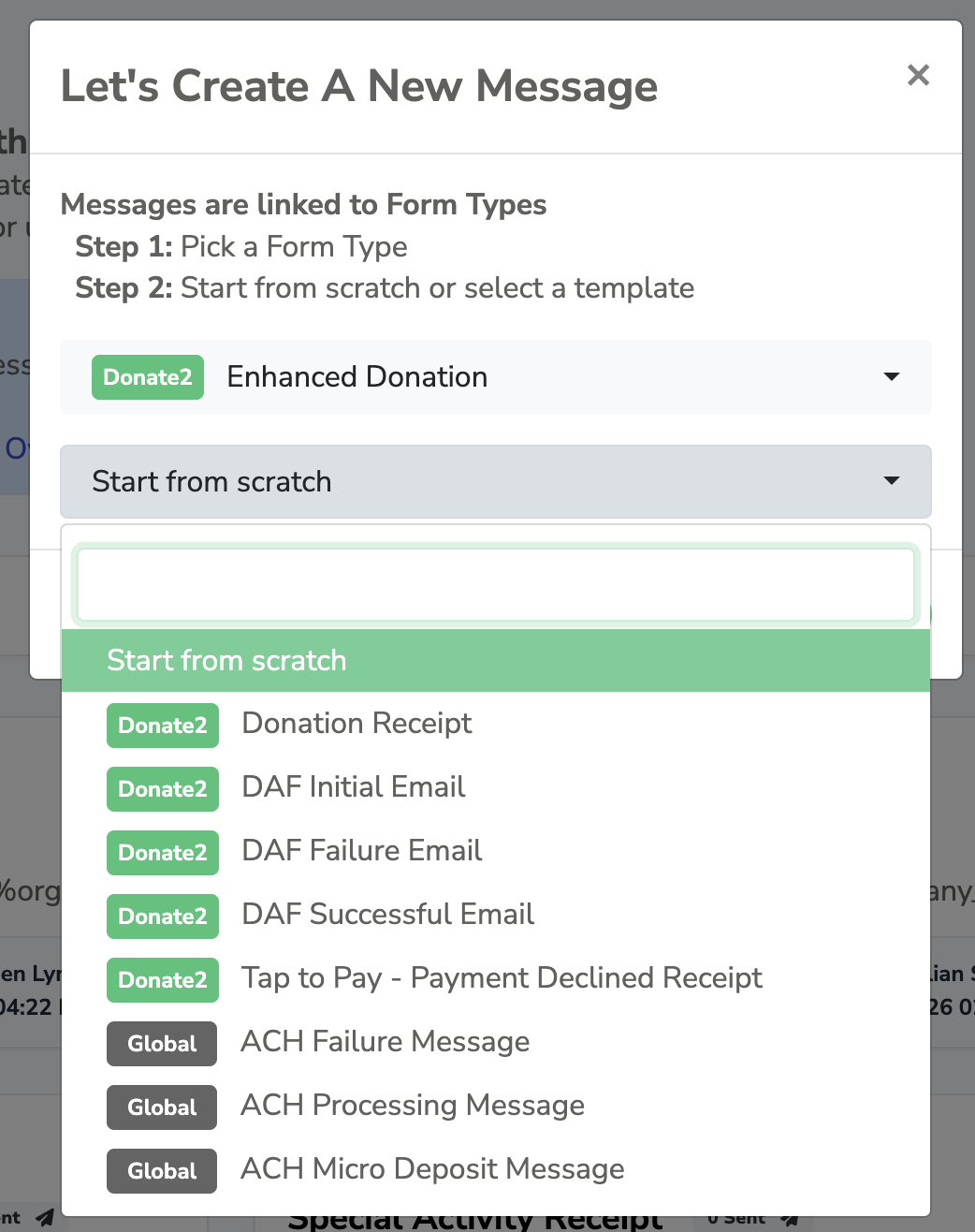The width and height of the screenshot is (975, 1232).
Task: Open the Enhanced Donation form type dropdown
Action: coord(496,377)
